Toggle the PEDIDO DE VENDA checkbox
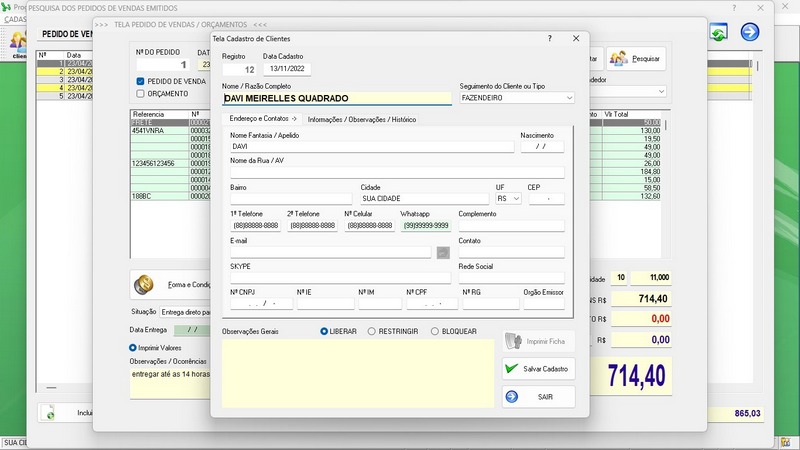The height and width of the screenshot is (450, 800). pyautogui.click(x=140, y=81)
